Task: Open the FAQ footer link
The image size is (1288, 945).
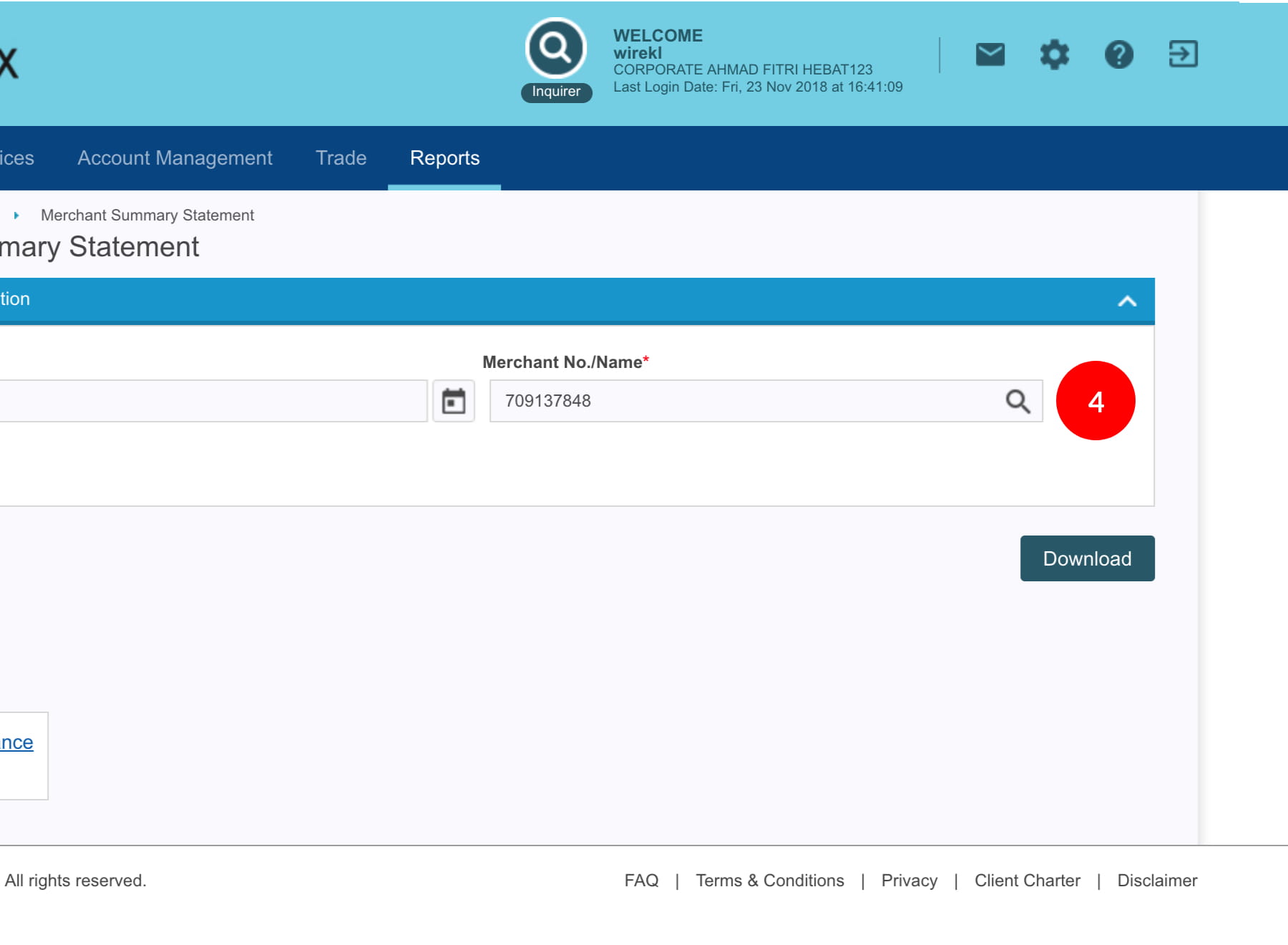Action: coord(641,881)
